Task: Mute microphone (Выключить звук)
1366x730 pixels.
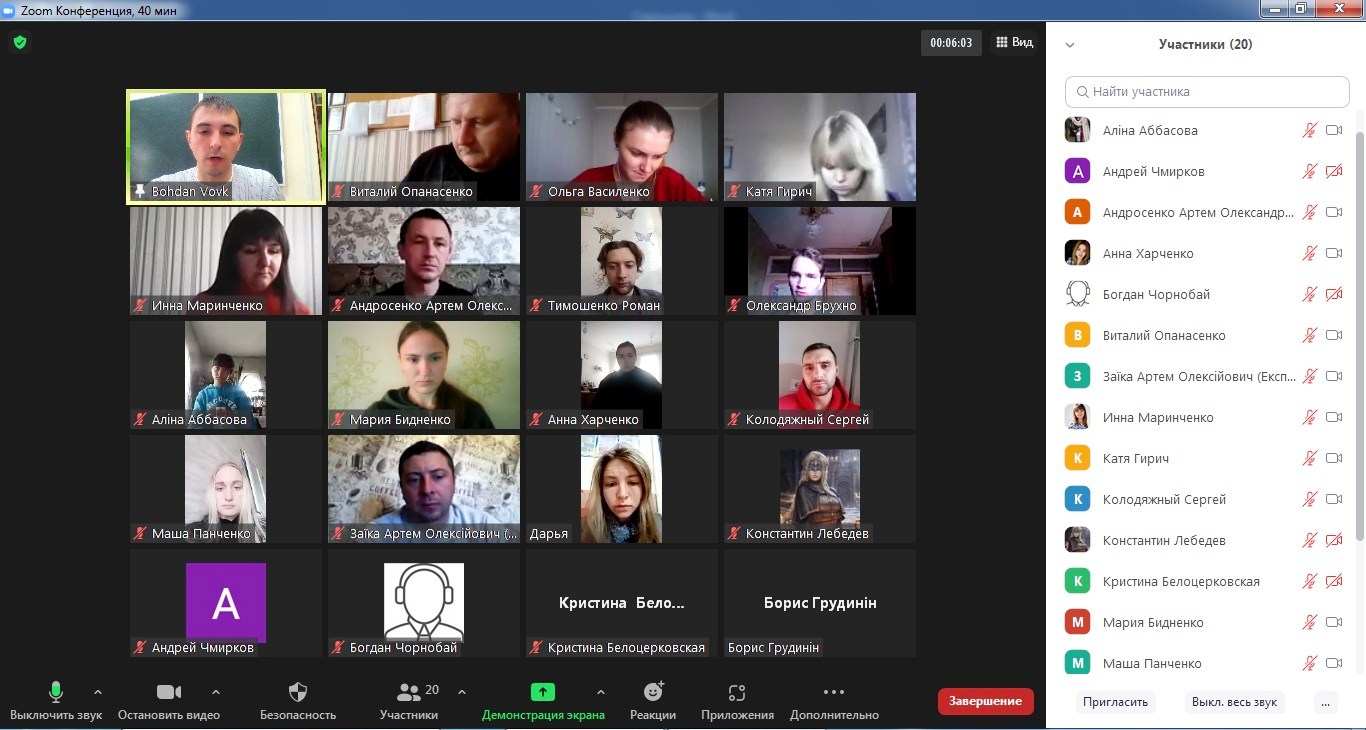Action: click(56, 692)
